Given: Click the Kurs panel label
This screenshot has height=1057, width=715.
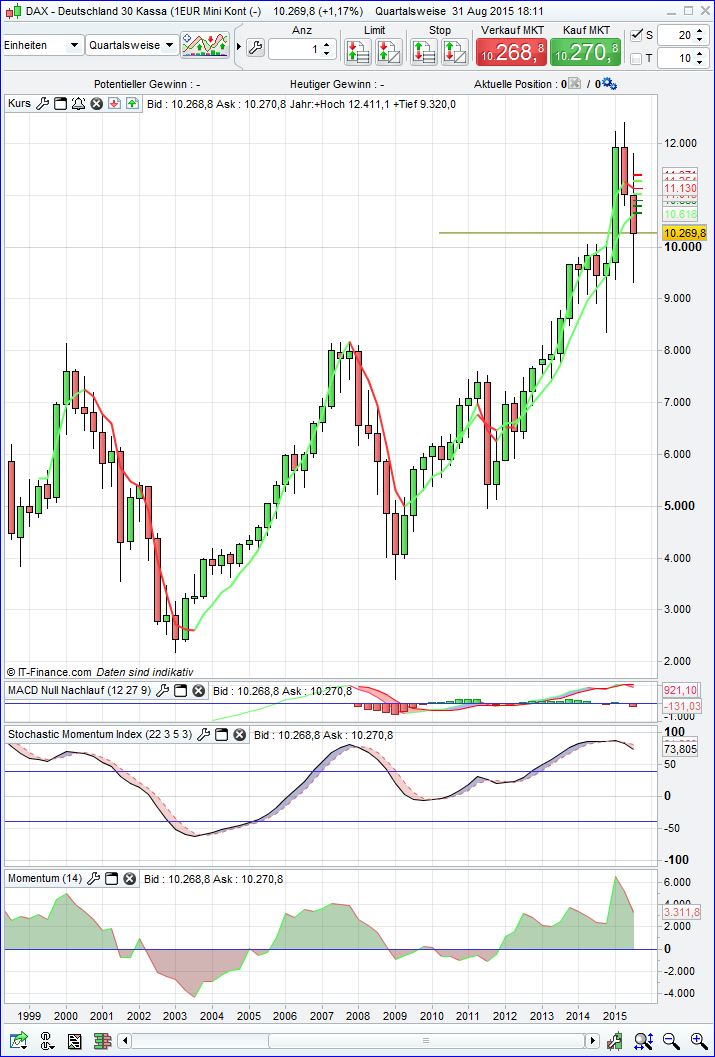Looking at the screenshot, I should click(20, 104).
